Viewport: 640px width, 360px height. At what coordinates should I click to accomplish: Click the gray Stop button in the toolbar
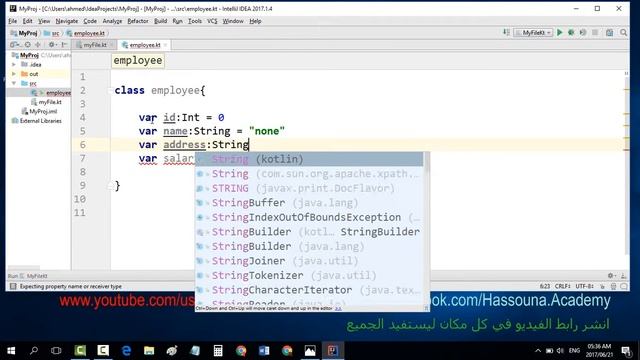(595, 33)
